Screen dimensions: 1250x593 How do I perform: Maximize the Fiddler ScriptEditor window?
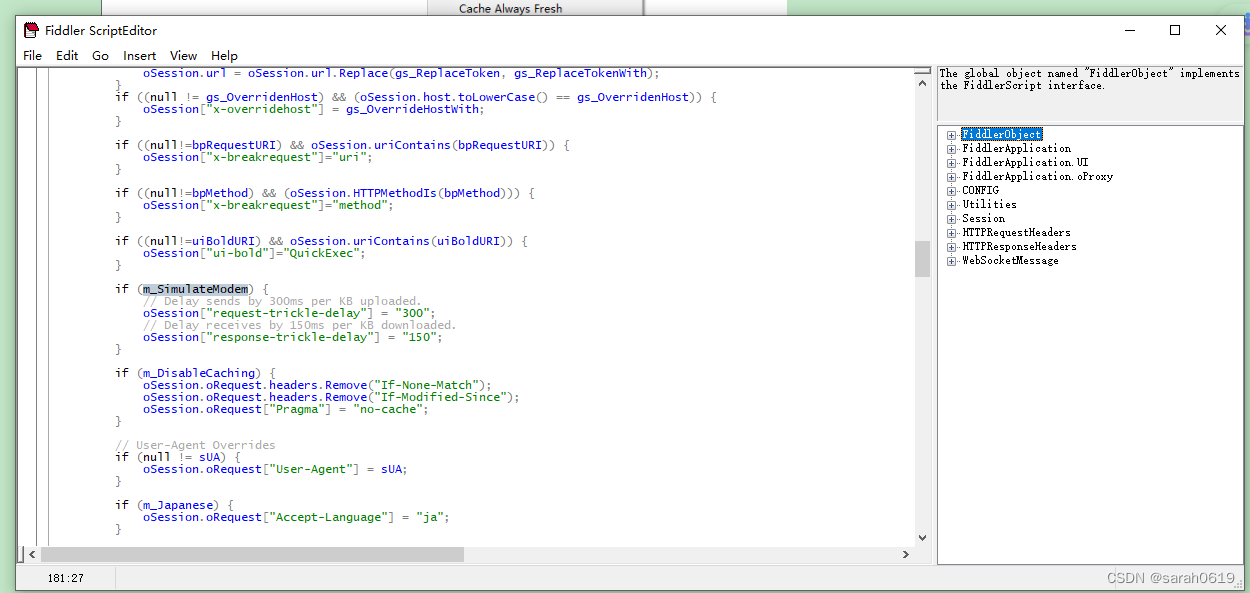coord(1175,30)
